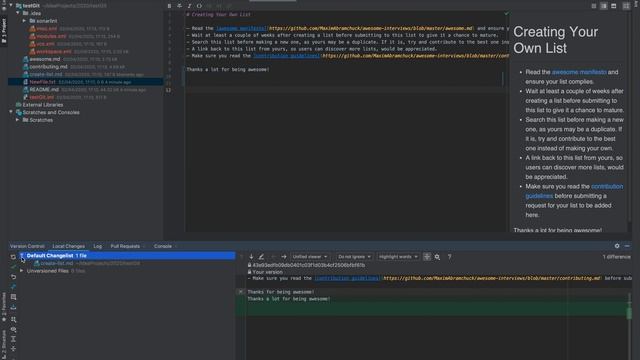The width and height of the screenshot is (640, 360).
Task: Hide the version control panel with minus icon
Action: click(627, 246)
